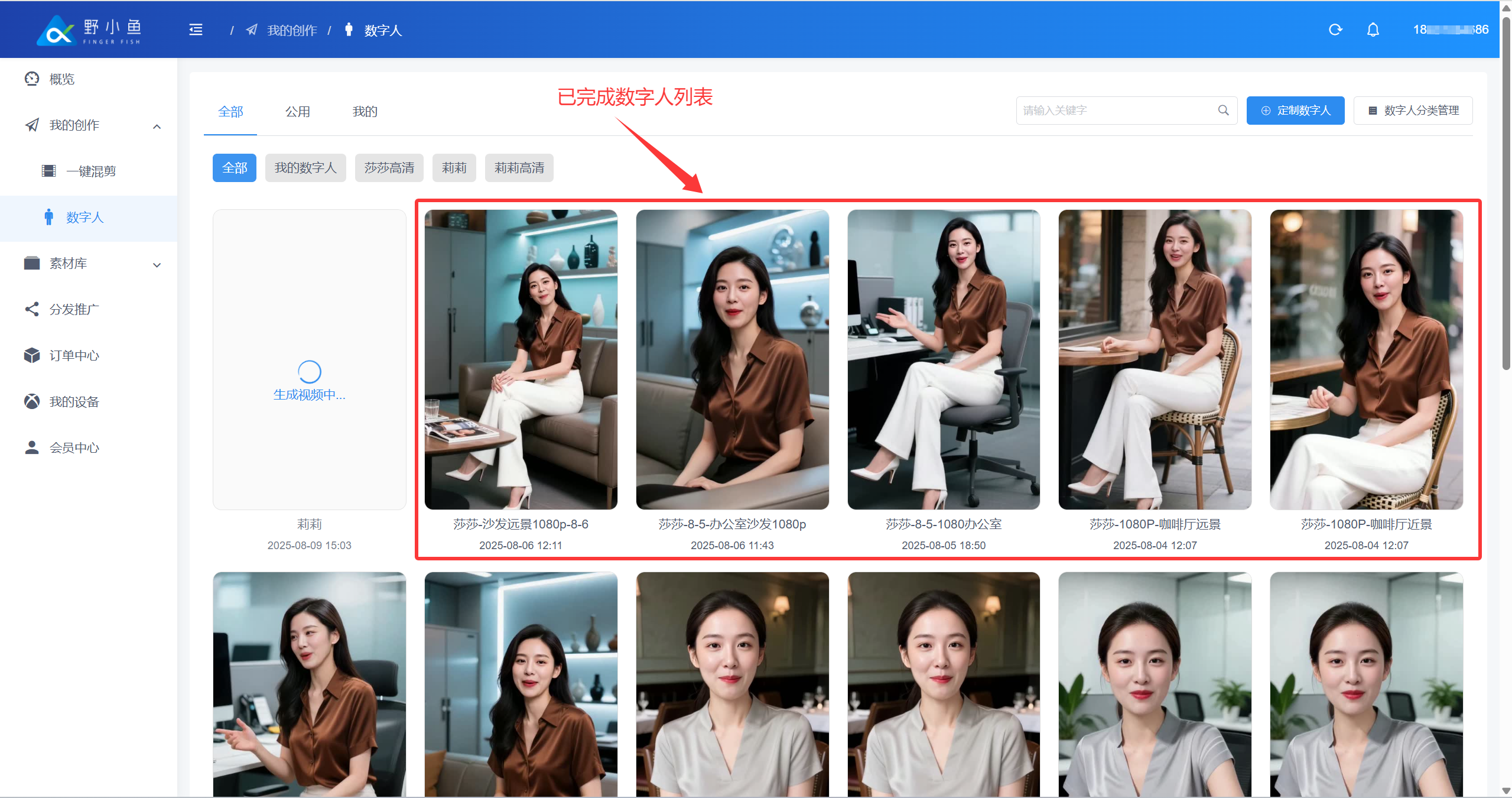
Task: Select the 莉莉高清 category filter
Action: tap(518, 168)
